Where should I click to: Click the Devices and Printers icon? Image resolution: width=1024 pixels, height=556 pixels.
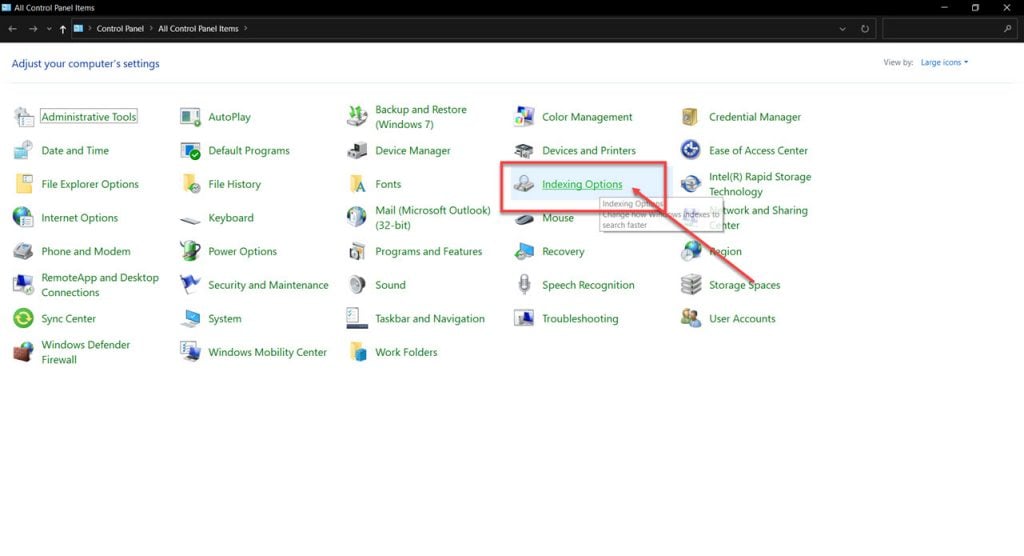(x=524, y=150)
